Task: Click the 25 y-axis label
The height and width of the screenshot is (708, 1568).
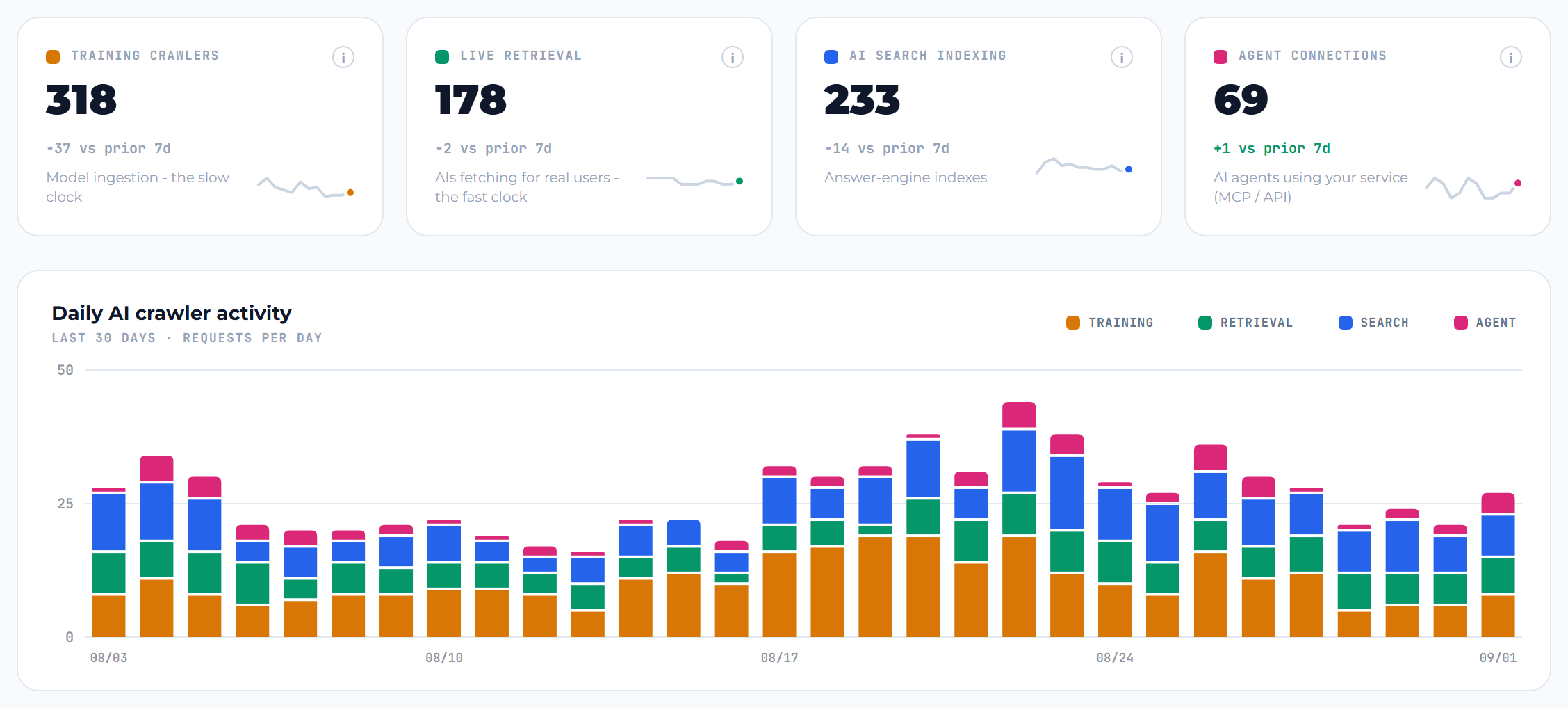Action: point(65,504)
